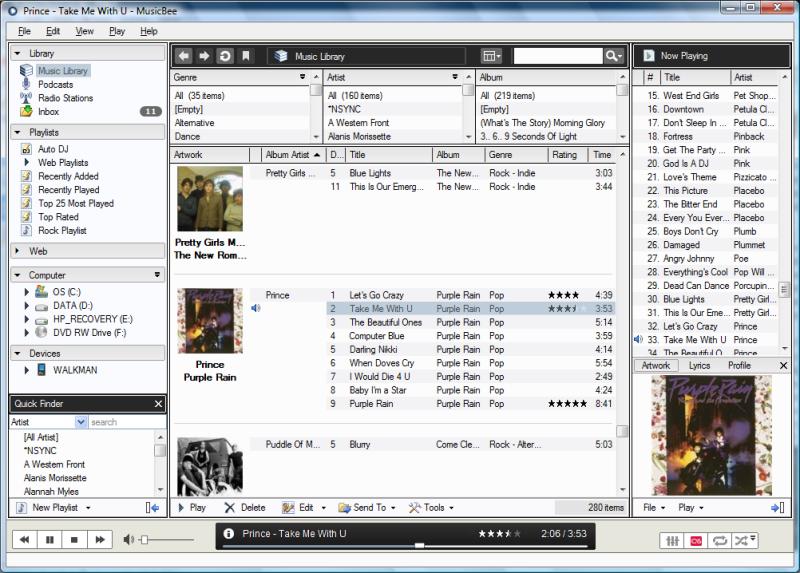Click the Last.fm scrobble icon
This screenshot has width=800, height=573.
[x=696, y=540]
